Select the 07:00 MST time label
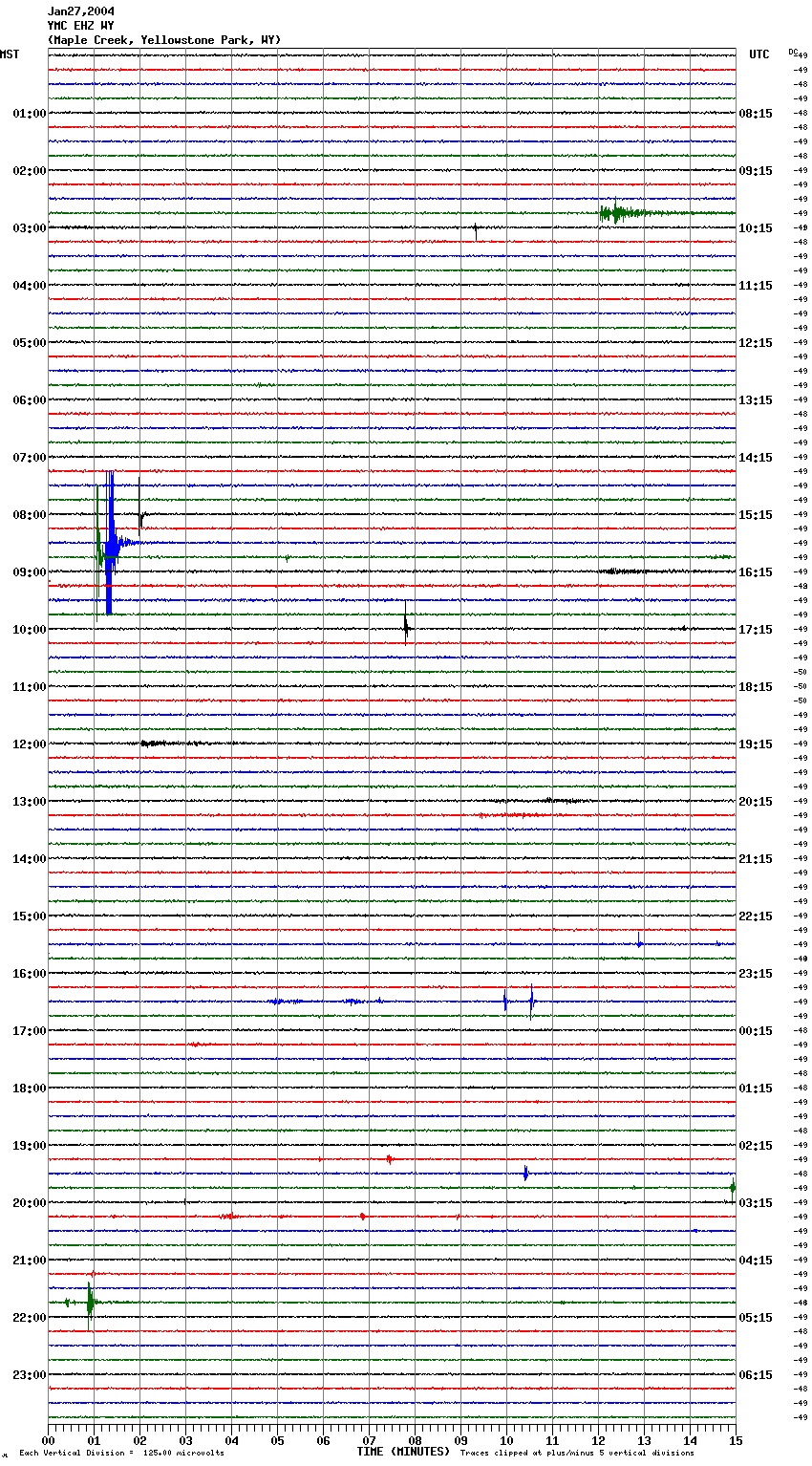This screenshot has width=812, height=1466. pyautogui.click(x=30, y=458)
